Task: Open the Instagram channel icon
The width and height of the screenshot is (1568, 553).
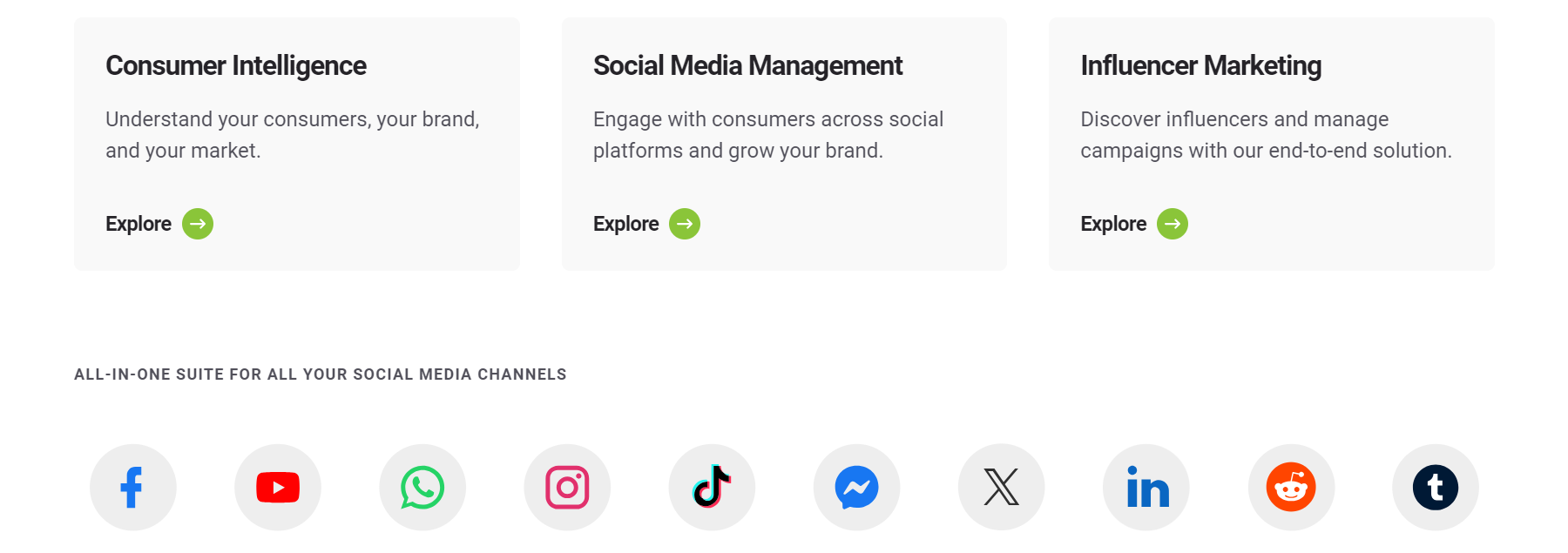Action: [566, 487]
